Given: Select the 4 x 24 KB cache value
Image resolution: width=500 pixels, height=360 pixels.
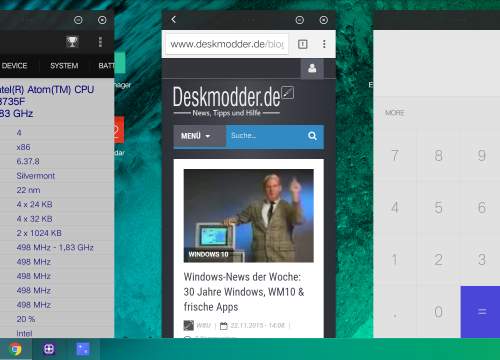Looking at the screenshot, I should 34,204.
